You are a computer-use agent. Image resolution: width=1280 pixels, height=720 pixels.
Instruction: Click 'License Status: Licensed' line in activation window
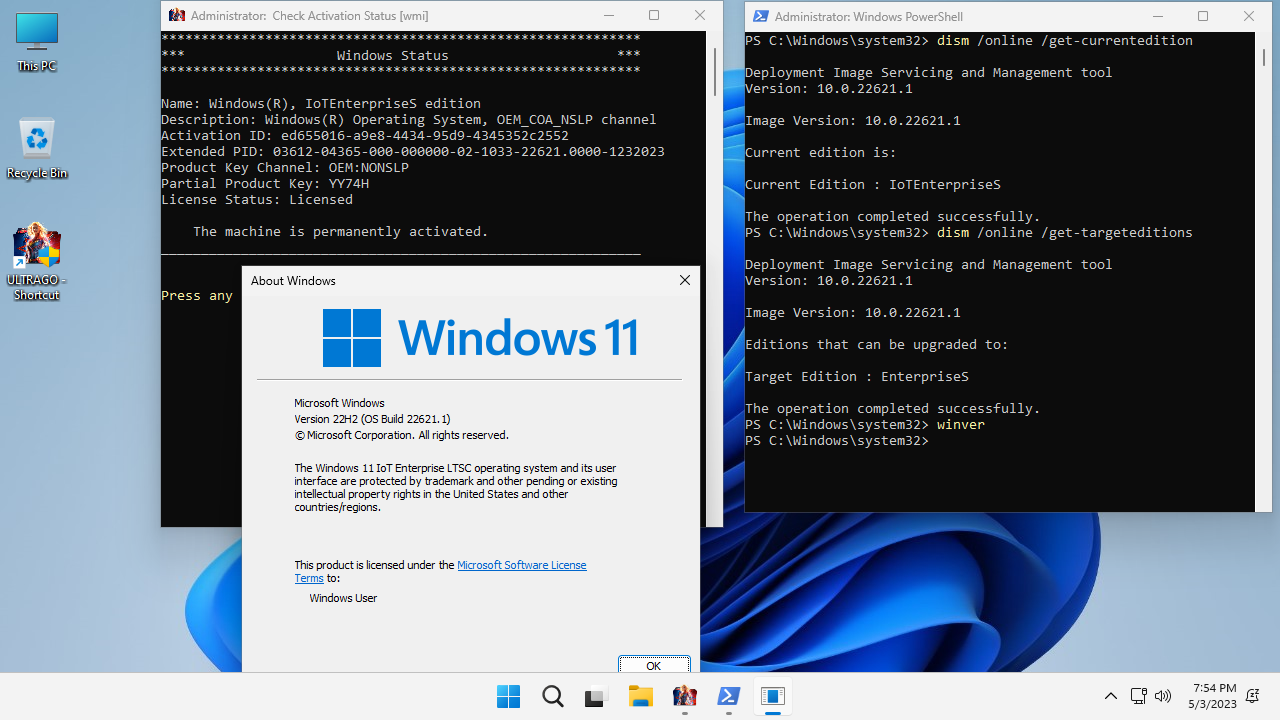coord(257,199)
